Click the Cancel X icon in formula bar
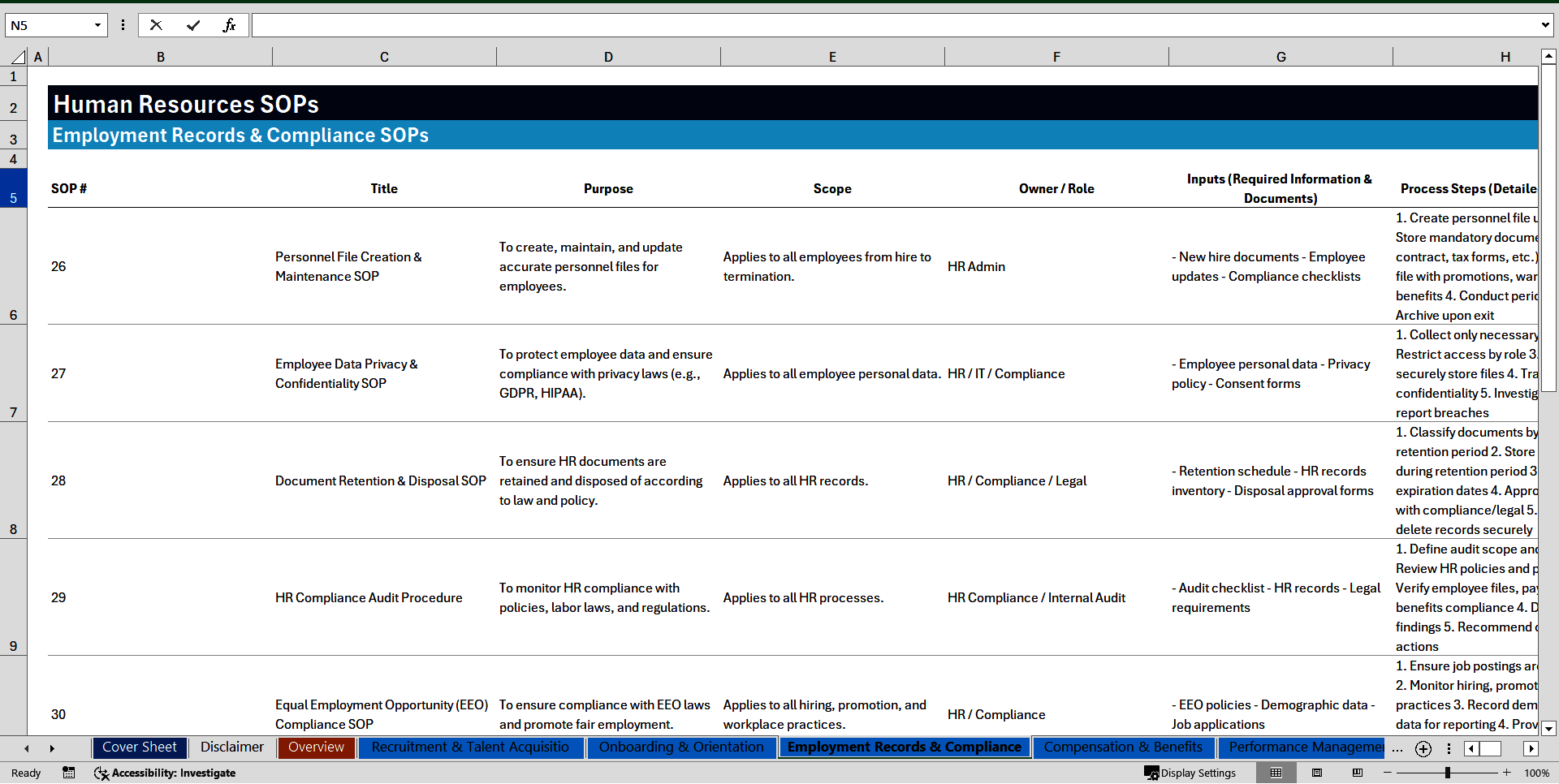The image size is (1559, 784). [x=156, y=25]
